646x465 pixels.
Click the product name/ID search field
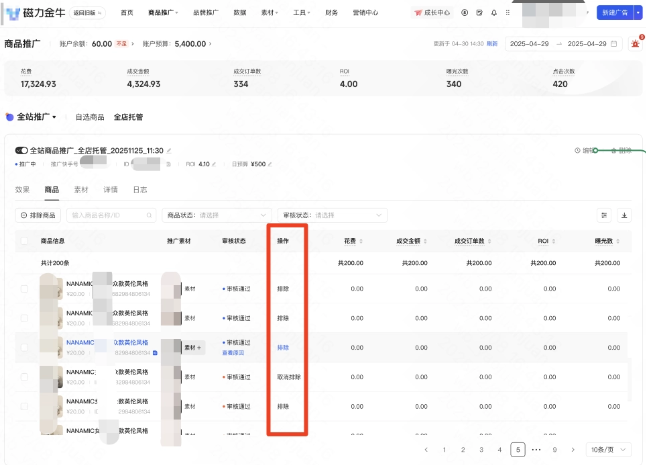[111, 215]
